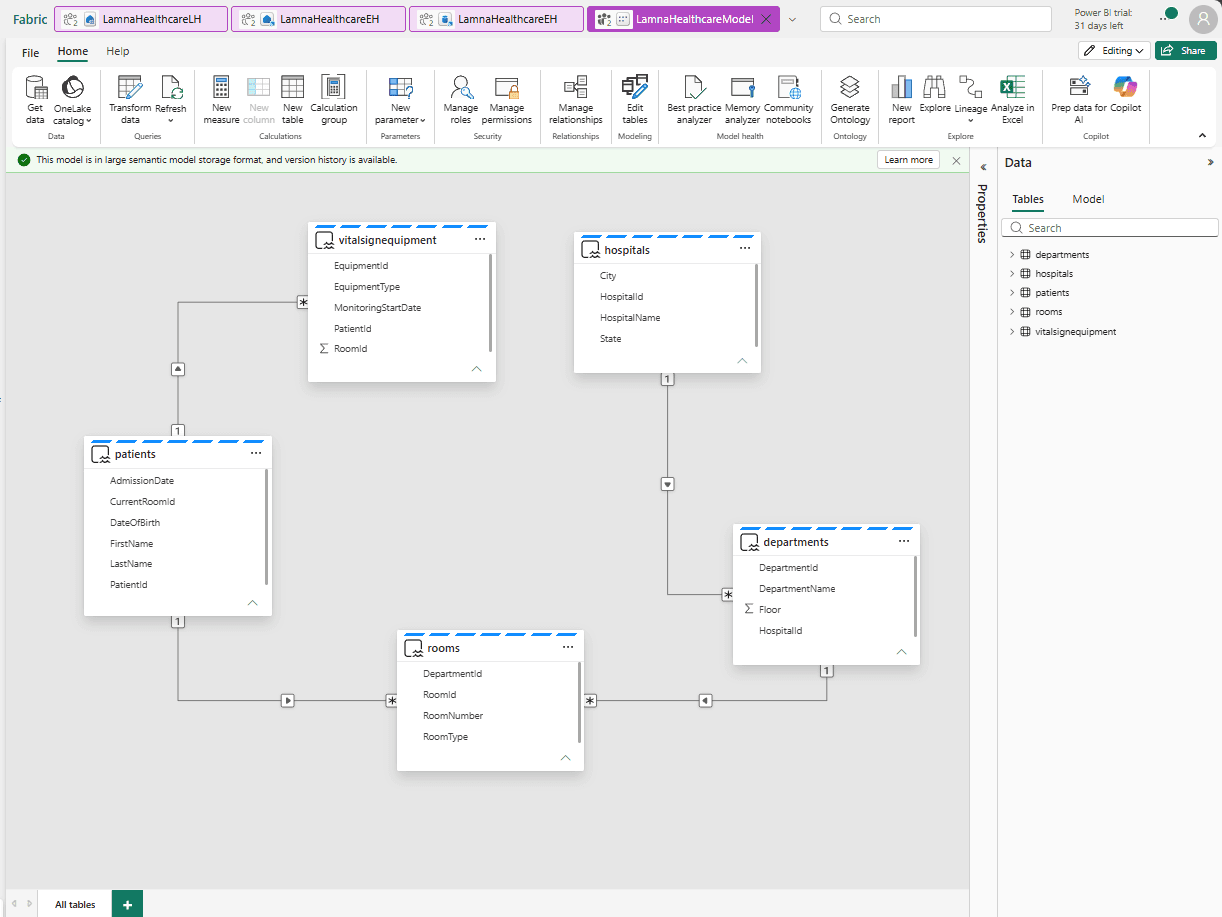Select the Tables tab in Data pane

[1028, 199]
